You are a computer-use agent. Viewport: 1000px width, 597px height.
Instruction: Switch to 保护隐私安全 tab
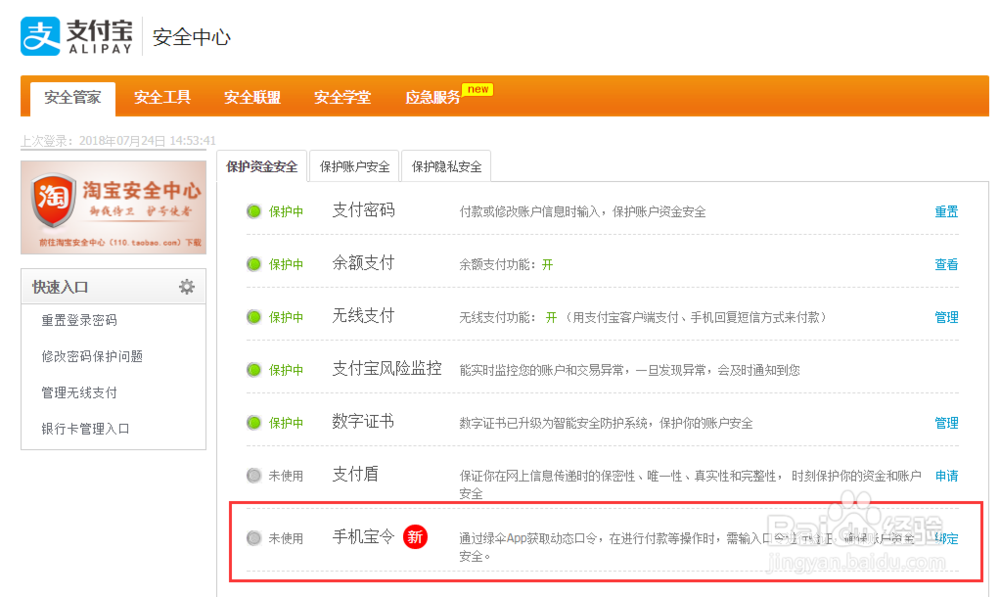click(446, 167)
